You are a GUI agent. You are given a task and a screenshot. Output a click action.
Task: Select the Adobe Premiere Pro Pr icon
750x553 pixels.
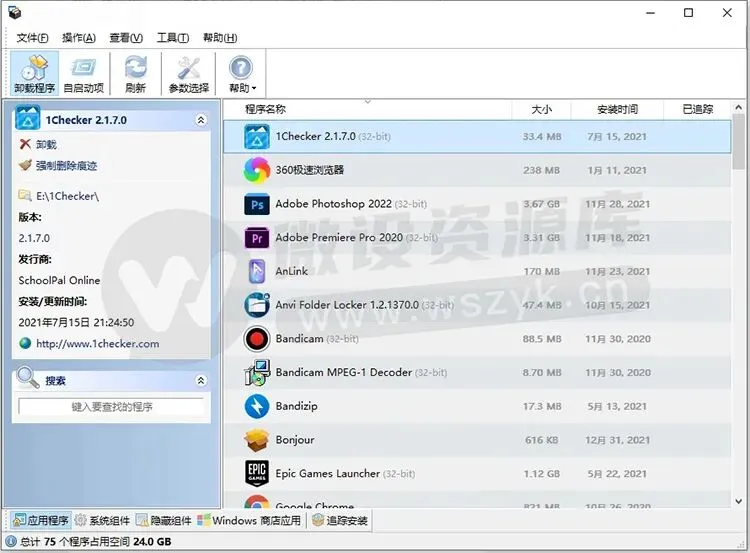point(257,238)
